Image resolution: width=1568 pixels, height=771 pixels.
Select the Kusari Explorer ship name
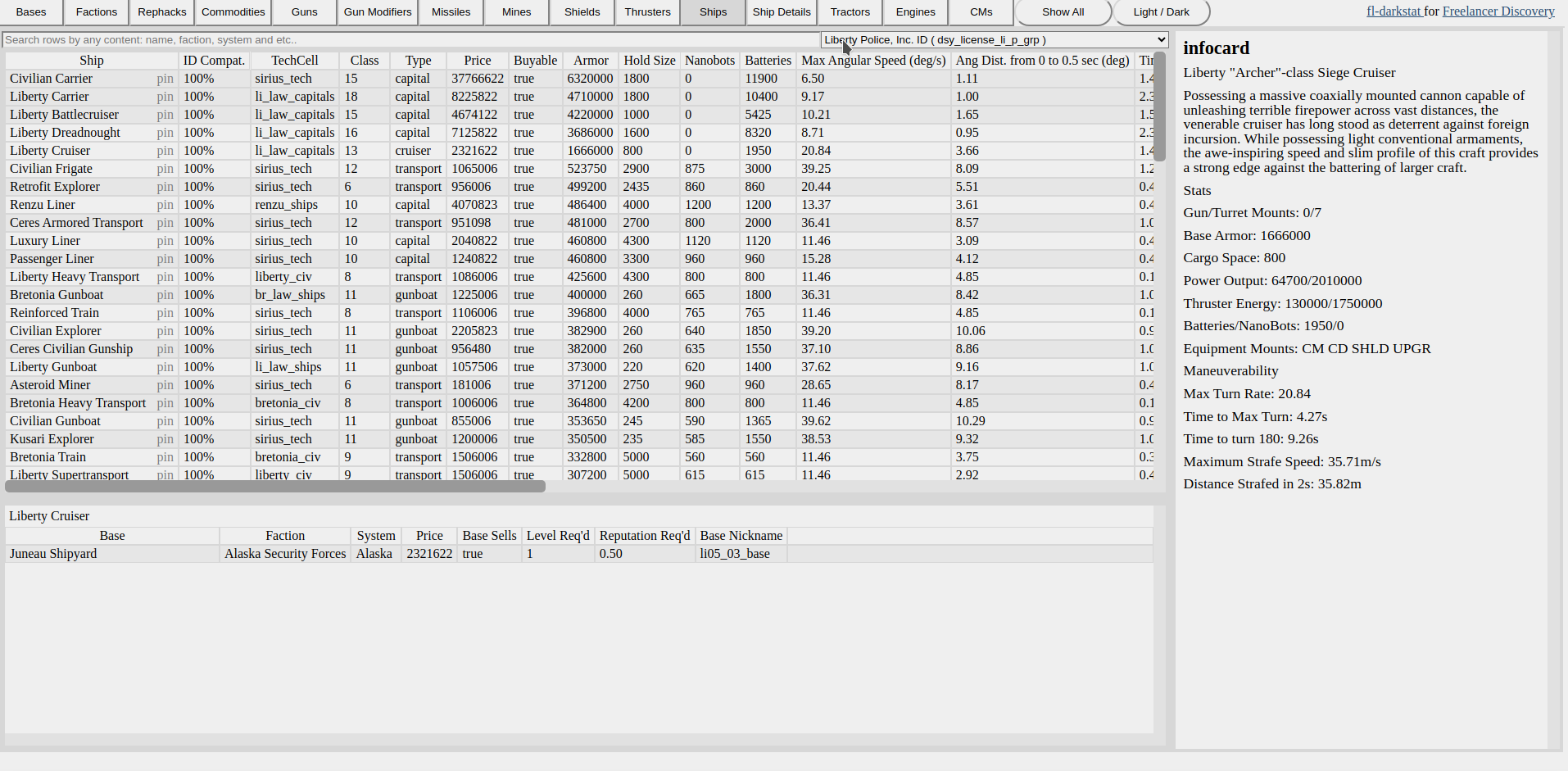tap(52, 439)
